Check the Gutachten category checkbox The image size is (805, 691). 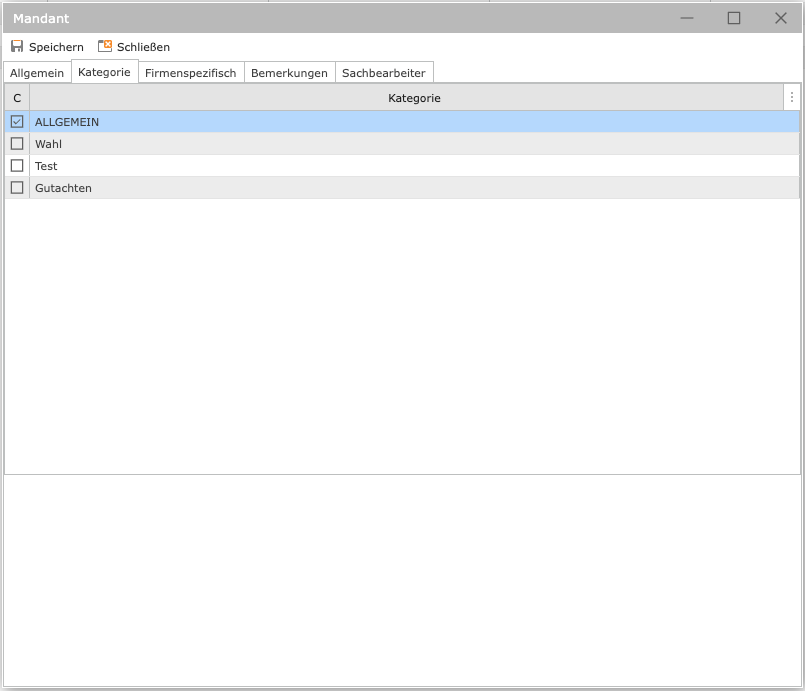pos(17,188)
